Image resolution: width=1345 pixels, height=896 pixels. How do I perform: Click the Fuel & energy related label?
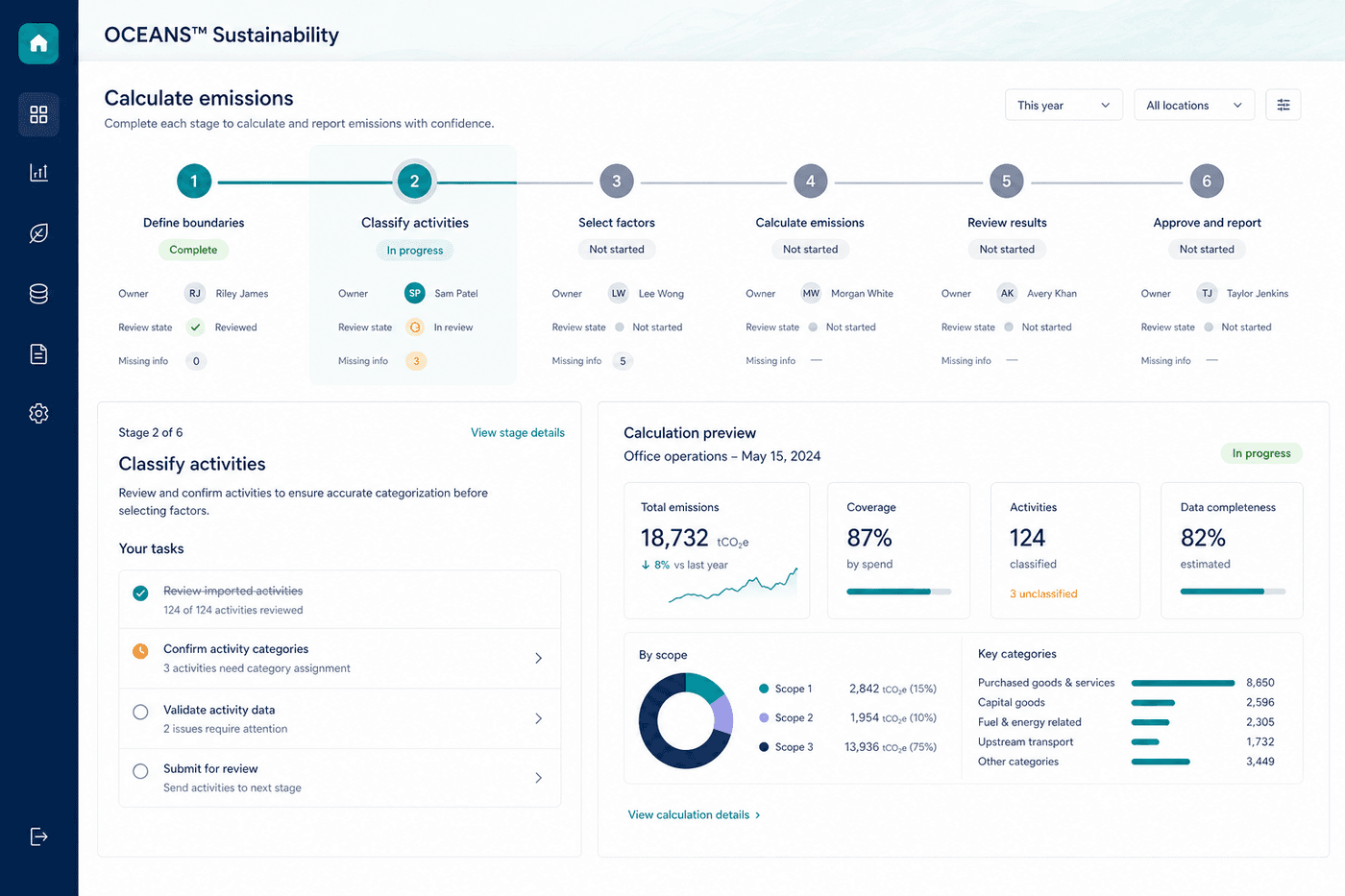(x=1030, y=722)
